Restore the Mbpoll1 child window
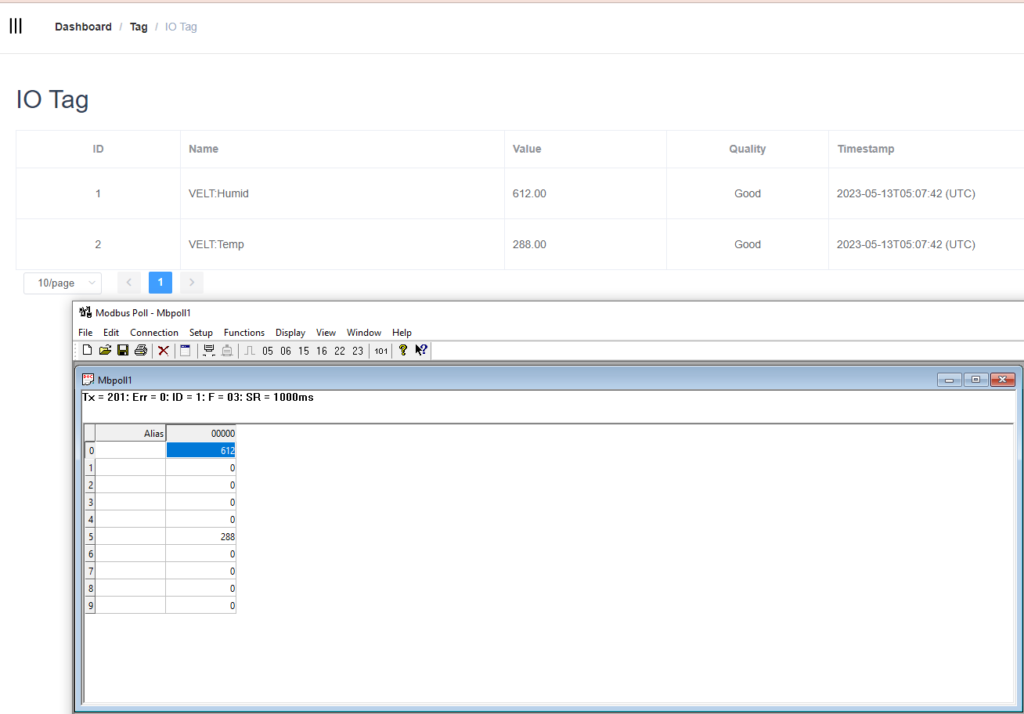This screenshot has width=1024, height=714. [x=975, y=380]
